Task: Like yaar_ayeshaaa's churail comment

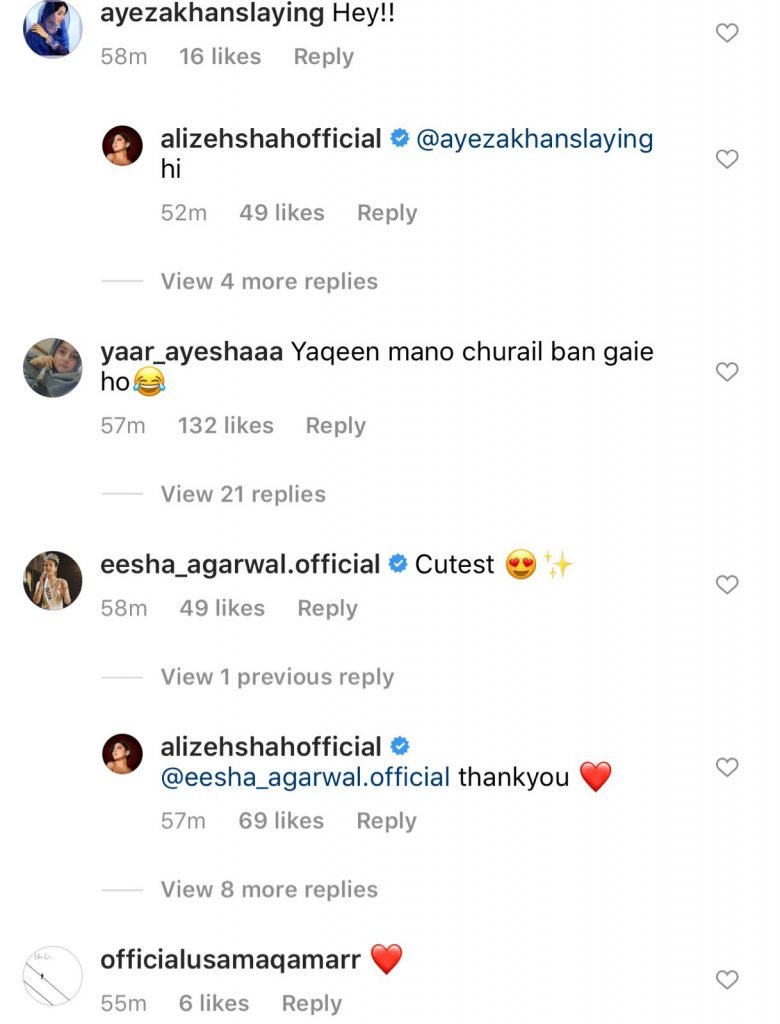Action: coord(728,372)
